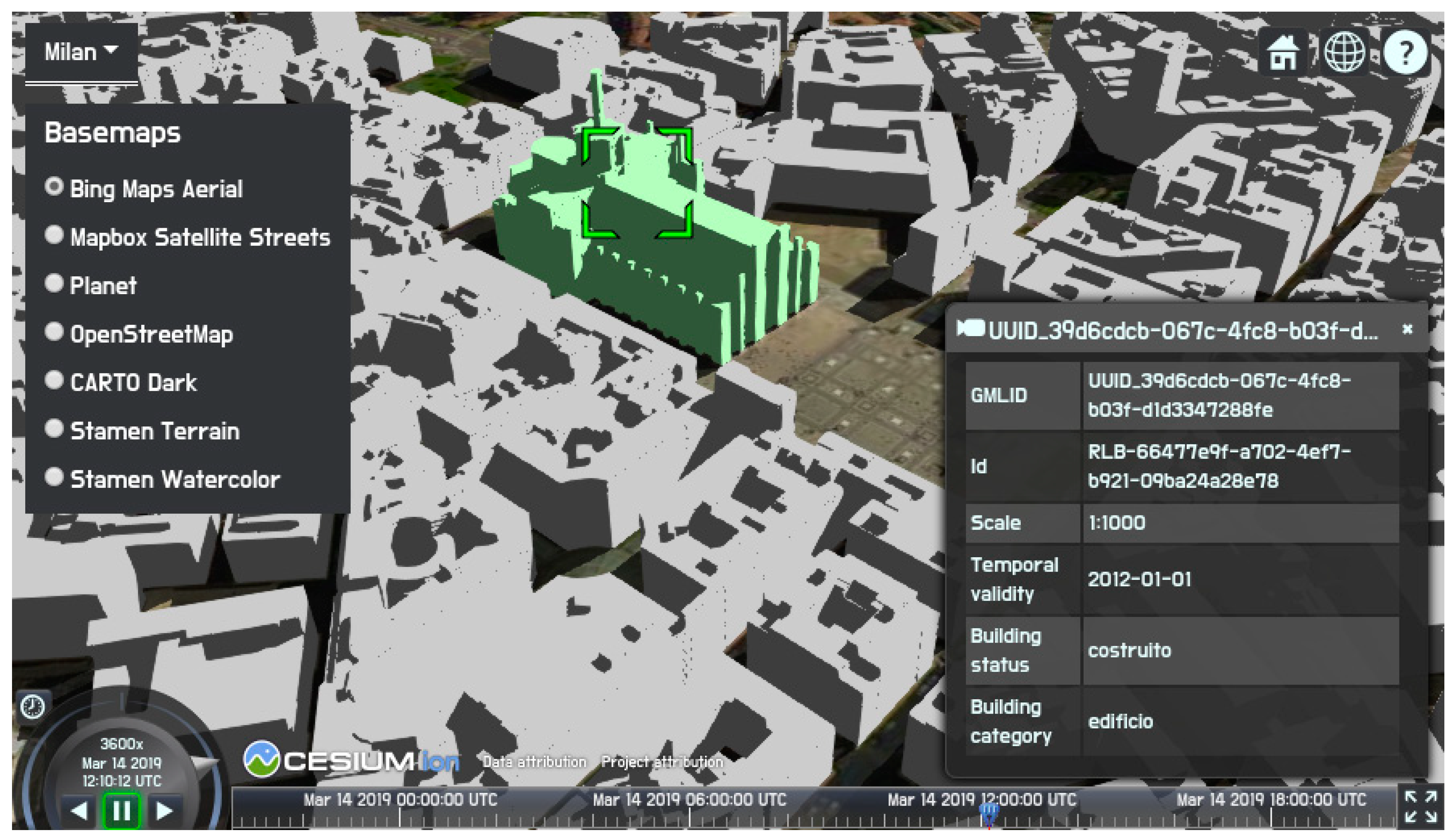Play animation in reverse
The width and height of the screenshot is (1456, 839).
click(80, 811)
